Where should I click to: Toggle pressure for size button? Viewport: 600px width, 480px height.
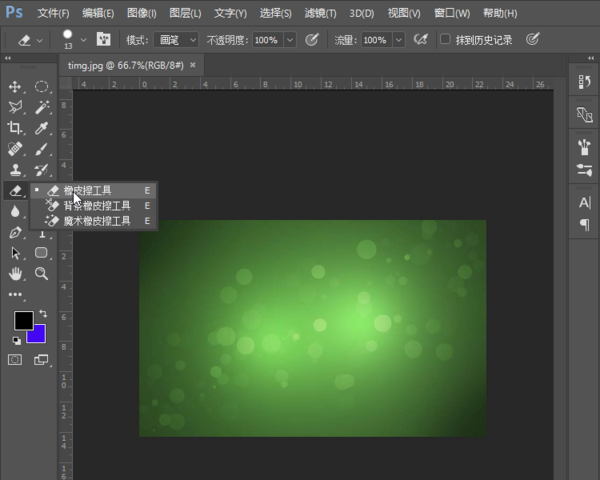pos(532,39)
